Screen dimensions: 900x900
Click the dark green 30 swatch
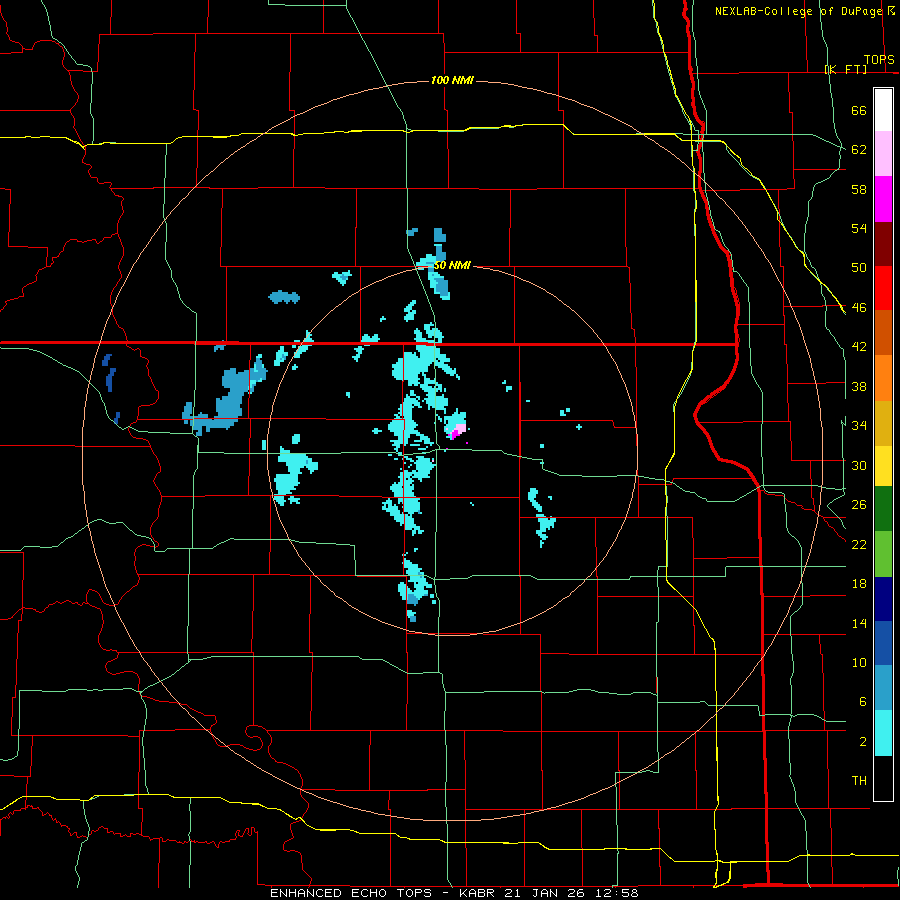pyautogui.click(x=883, y=509)
